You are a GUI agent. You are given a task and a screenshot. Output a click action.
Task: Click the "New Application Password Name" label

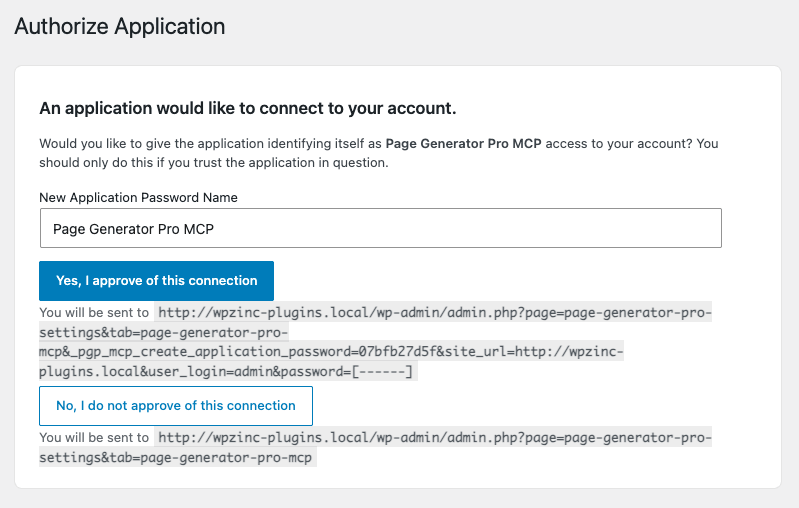click(139, 197)
